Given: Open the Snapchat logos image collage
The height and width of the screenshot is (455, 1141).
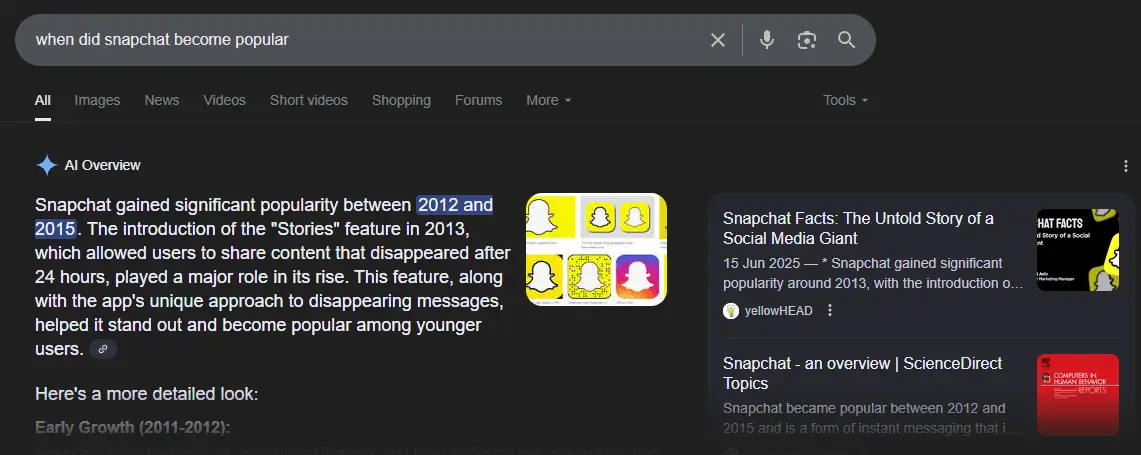Looking at the screenshot, I should click(x=596, y=249).
